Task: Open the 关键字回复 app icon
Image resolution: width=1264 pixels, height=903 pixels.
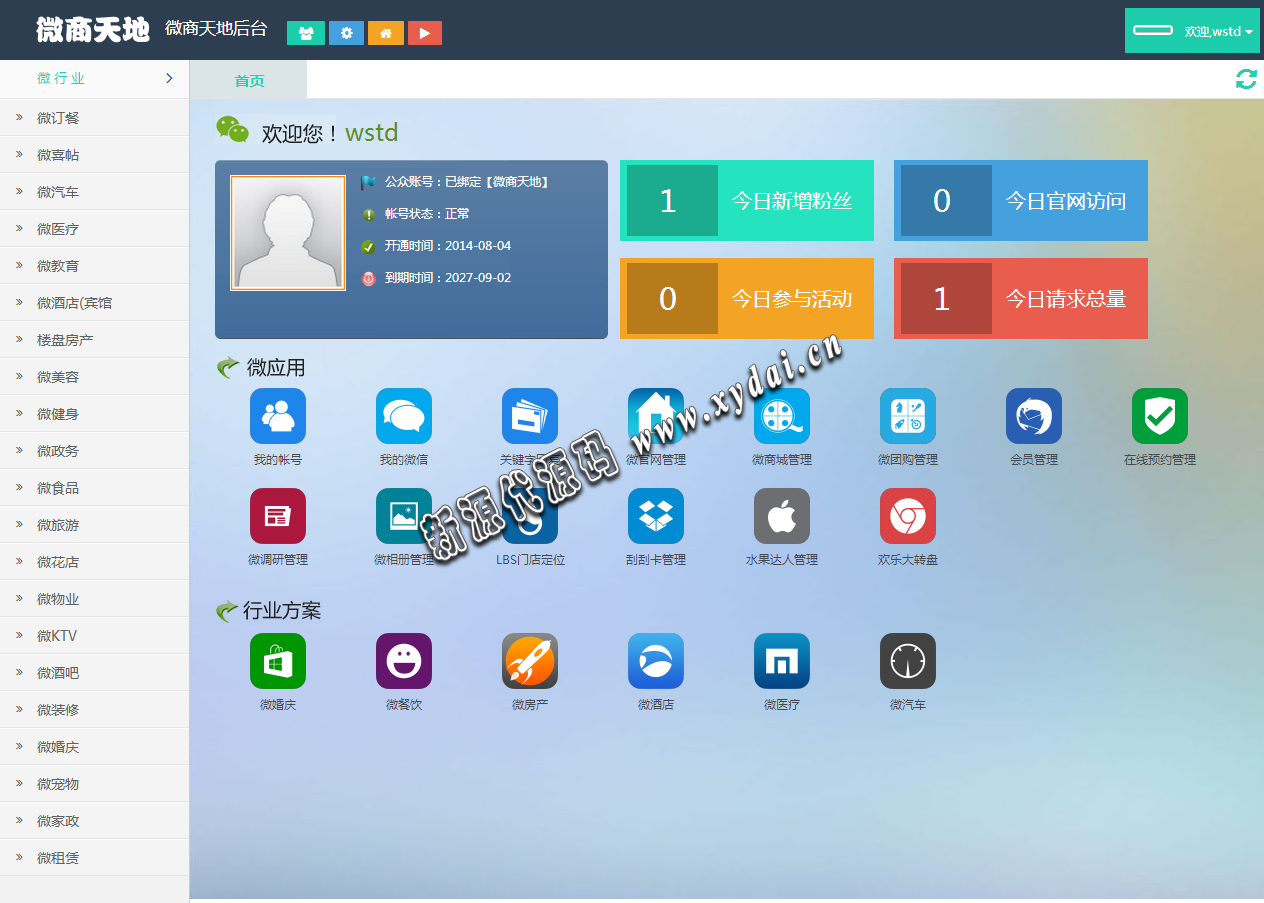Action: (530, 416)
